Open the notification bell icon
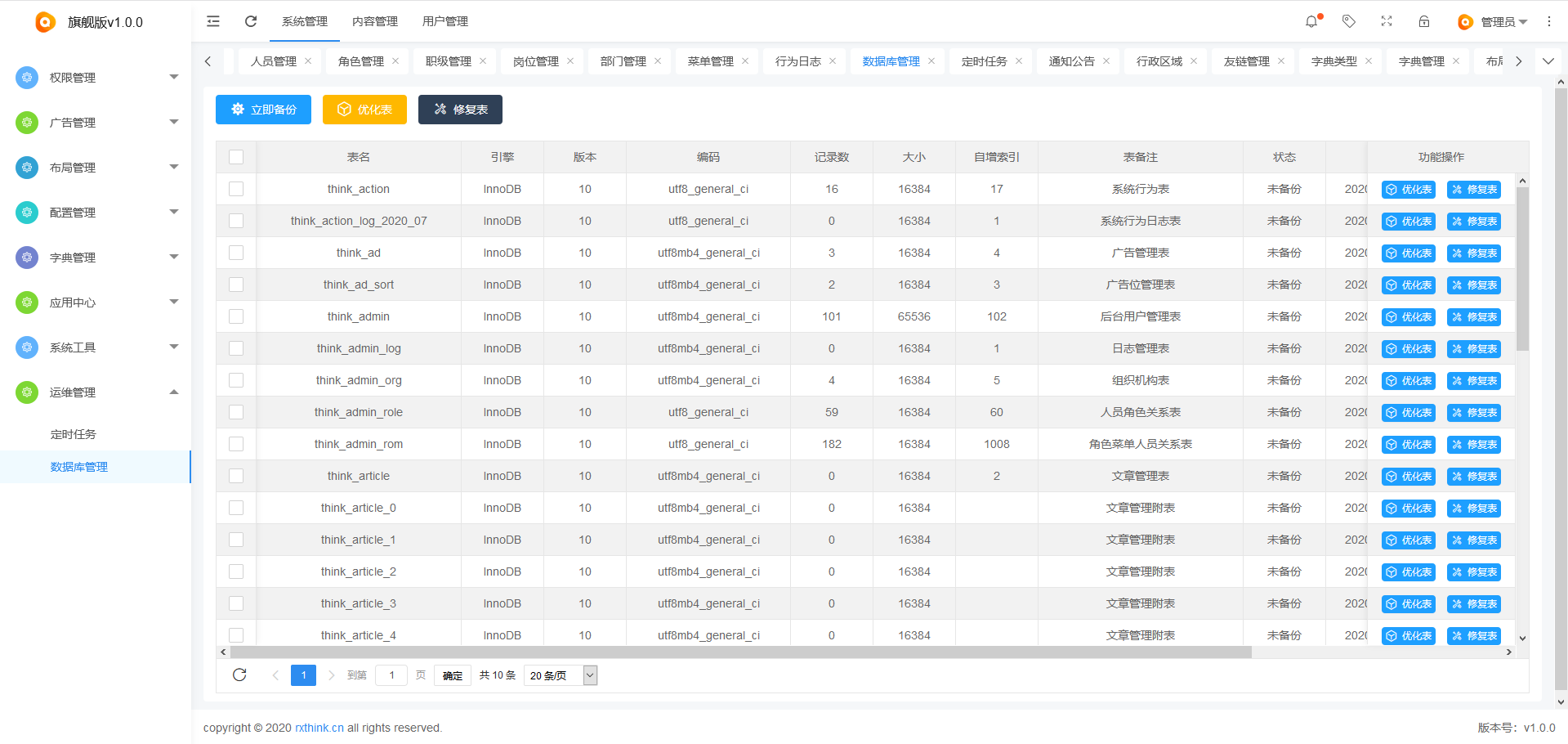 tap(1311, 21)
